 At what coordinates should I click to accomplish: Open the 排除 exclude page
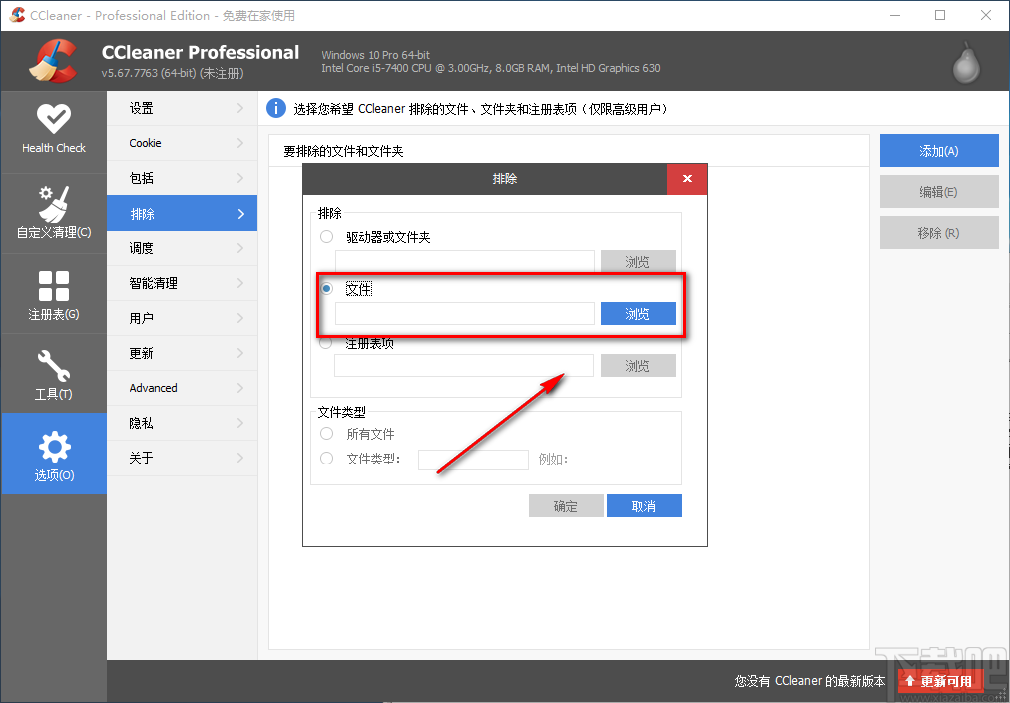point(182,213)
